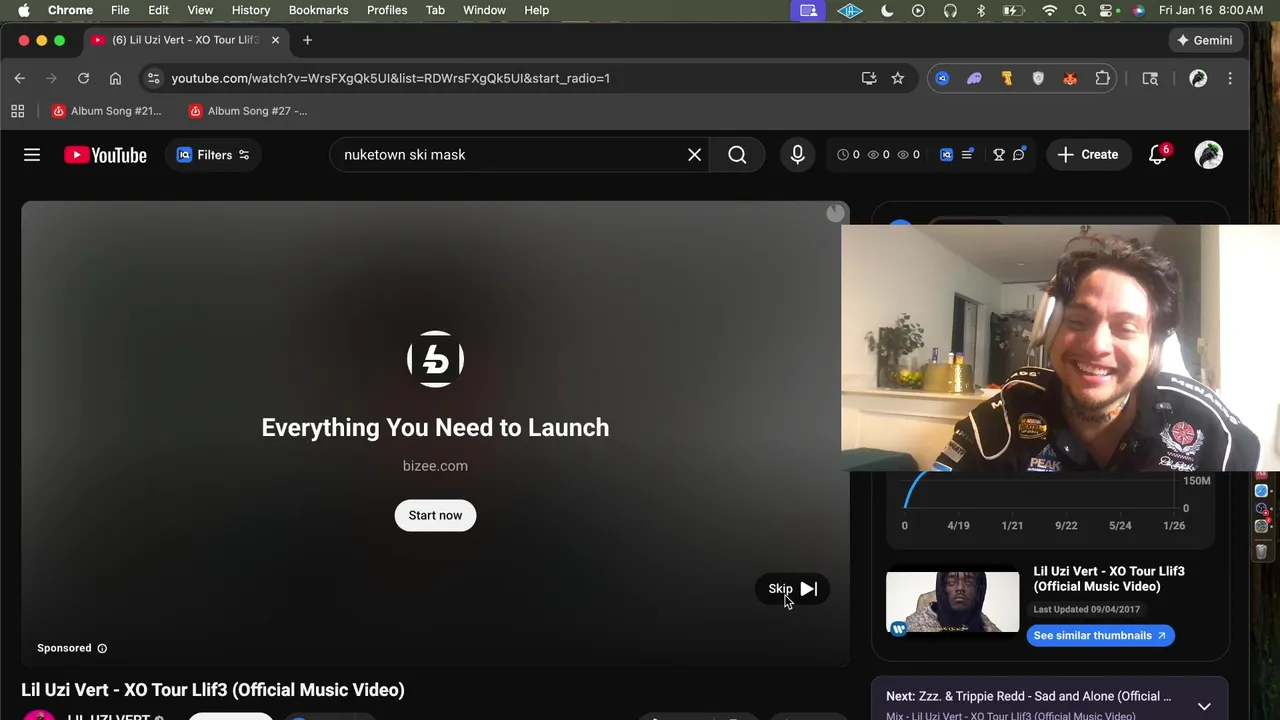Open the gray shield extension
1280x720 pixels.
[1038, 78]
